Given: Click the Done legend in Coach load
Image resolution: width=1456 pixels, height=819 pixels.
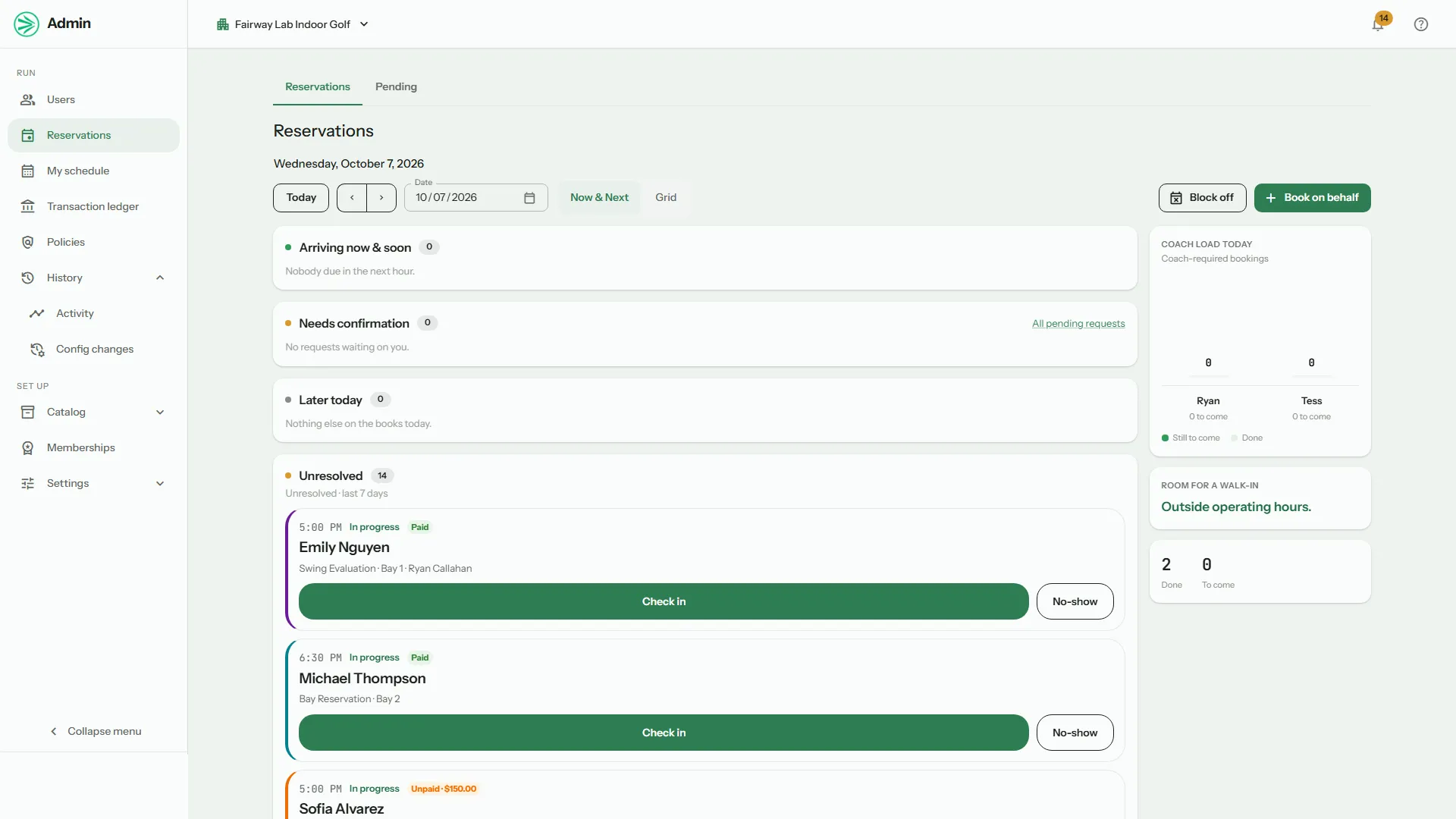Looking at the screenshot, I should click(x=1247, y=438).
